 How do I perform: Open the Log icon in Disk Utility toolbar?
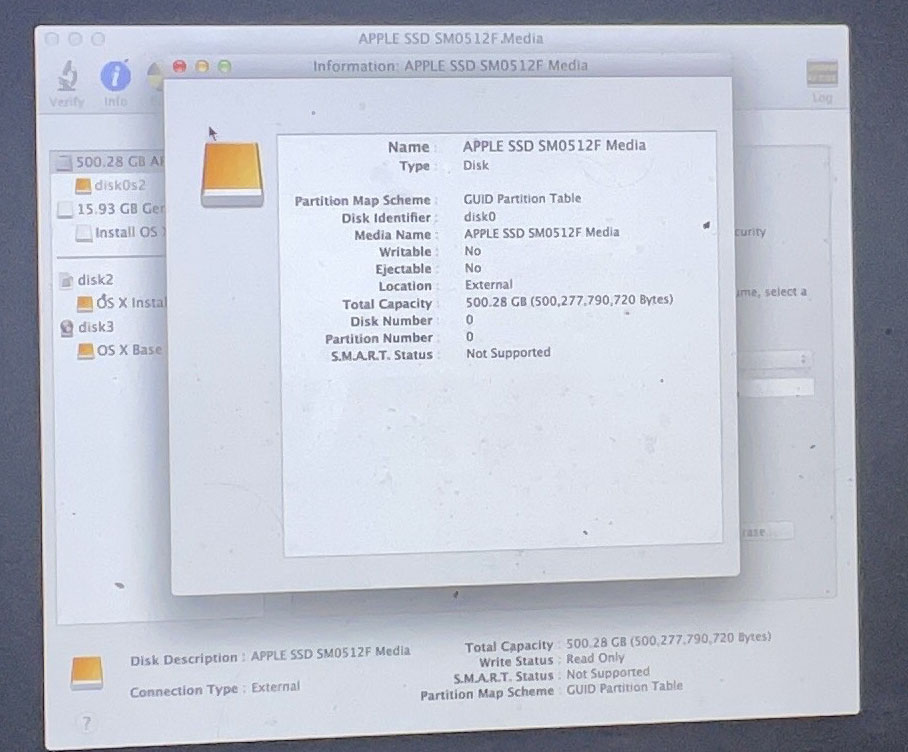coord(822,74)
